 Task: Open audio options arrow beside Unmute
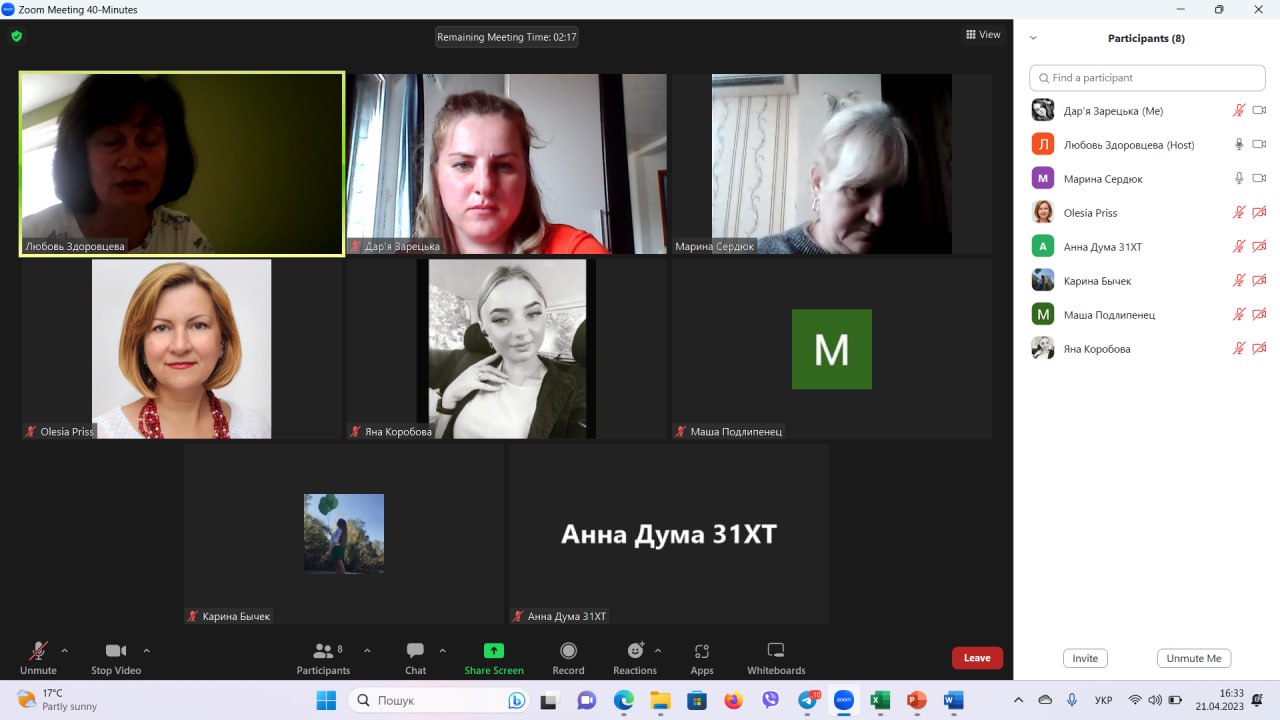tap(65, 650)
